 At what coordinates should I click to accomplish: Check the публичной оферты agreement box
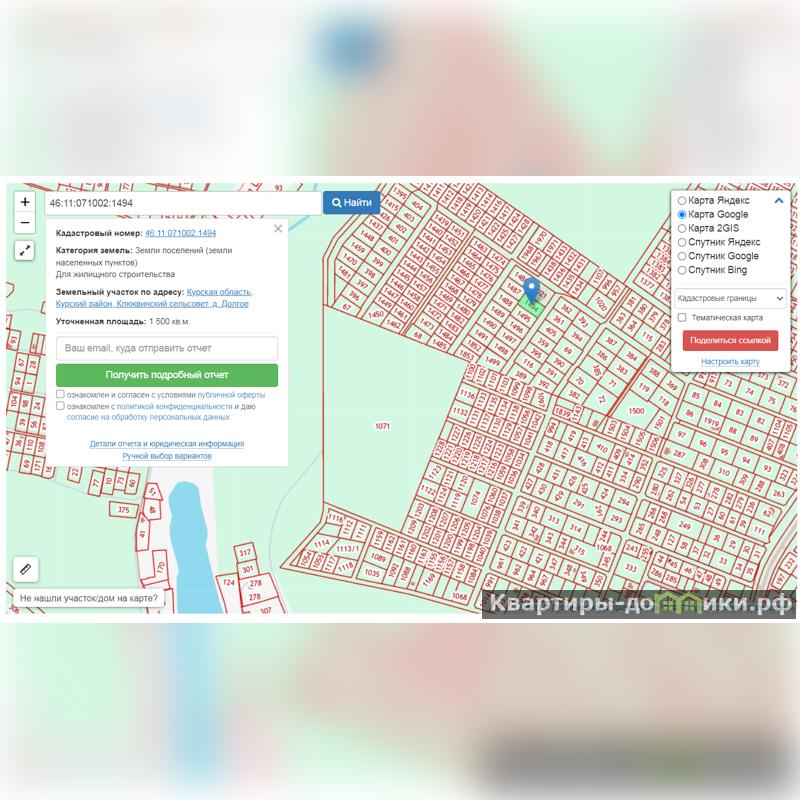[61, 395]
